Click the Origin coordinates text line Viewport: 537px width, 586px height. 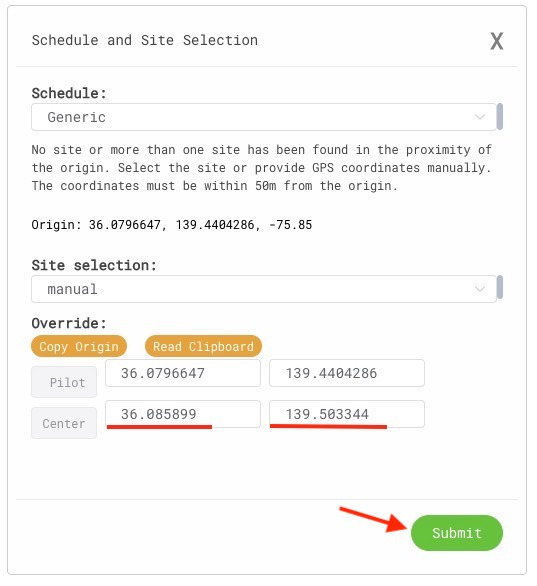172,225
